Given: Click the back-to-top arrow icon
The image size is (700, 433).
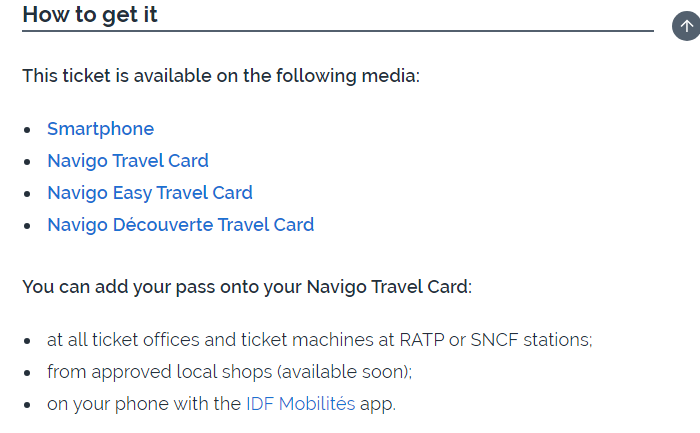Looking at the screenshot, I should (686, 26).
